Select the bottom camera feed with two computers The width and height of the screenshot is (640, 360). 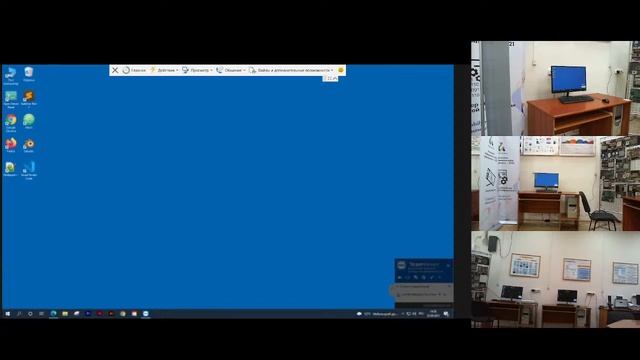tap(556, 280)
